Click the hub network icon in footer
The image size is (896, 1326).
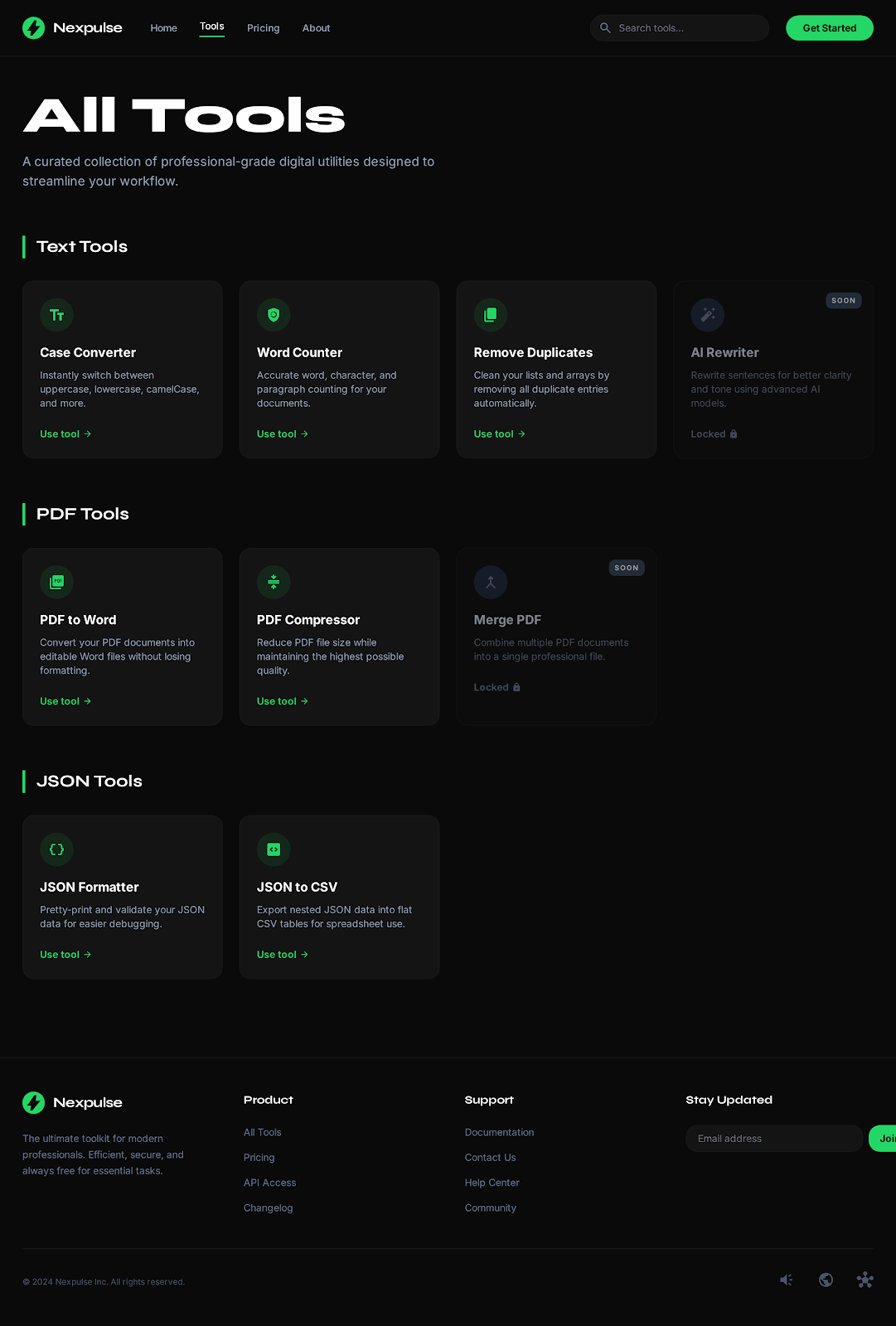(865, 1280)
